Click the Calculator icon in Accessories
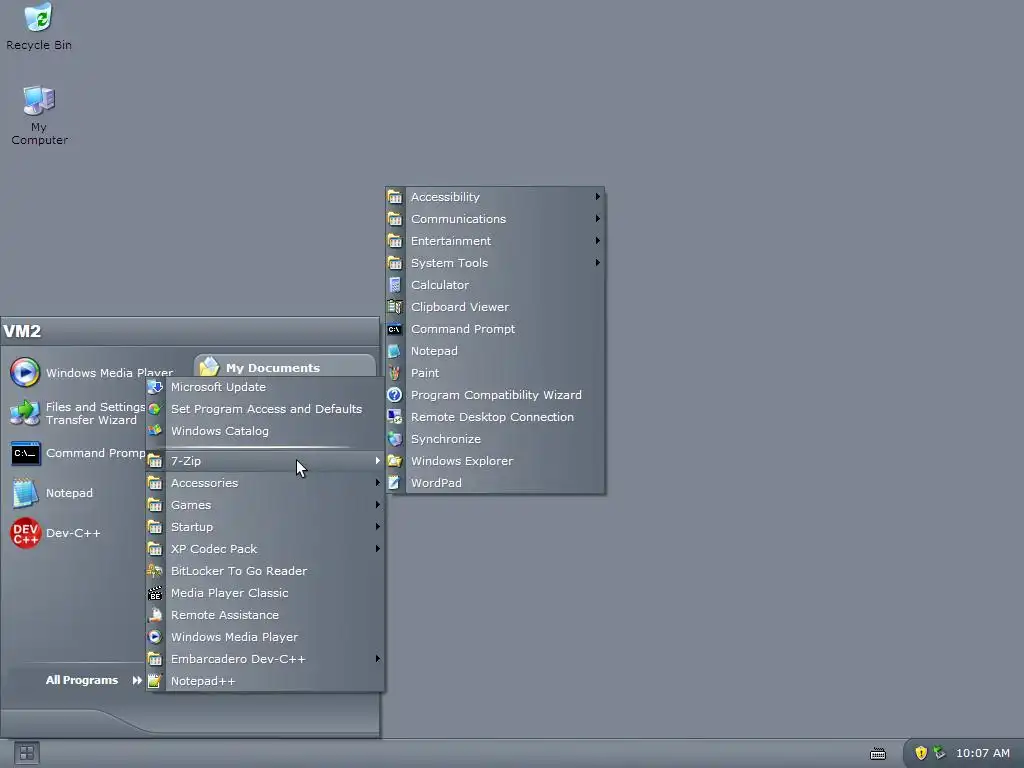Viewport: 1024px width, 768px height. tap(394, 285)
